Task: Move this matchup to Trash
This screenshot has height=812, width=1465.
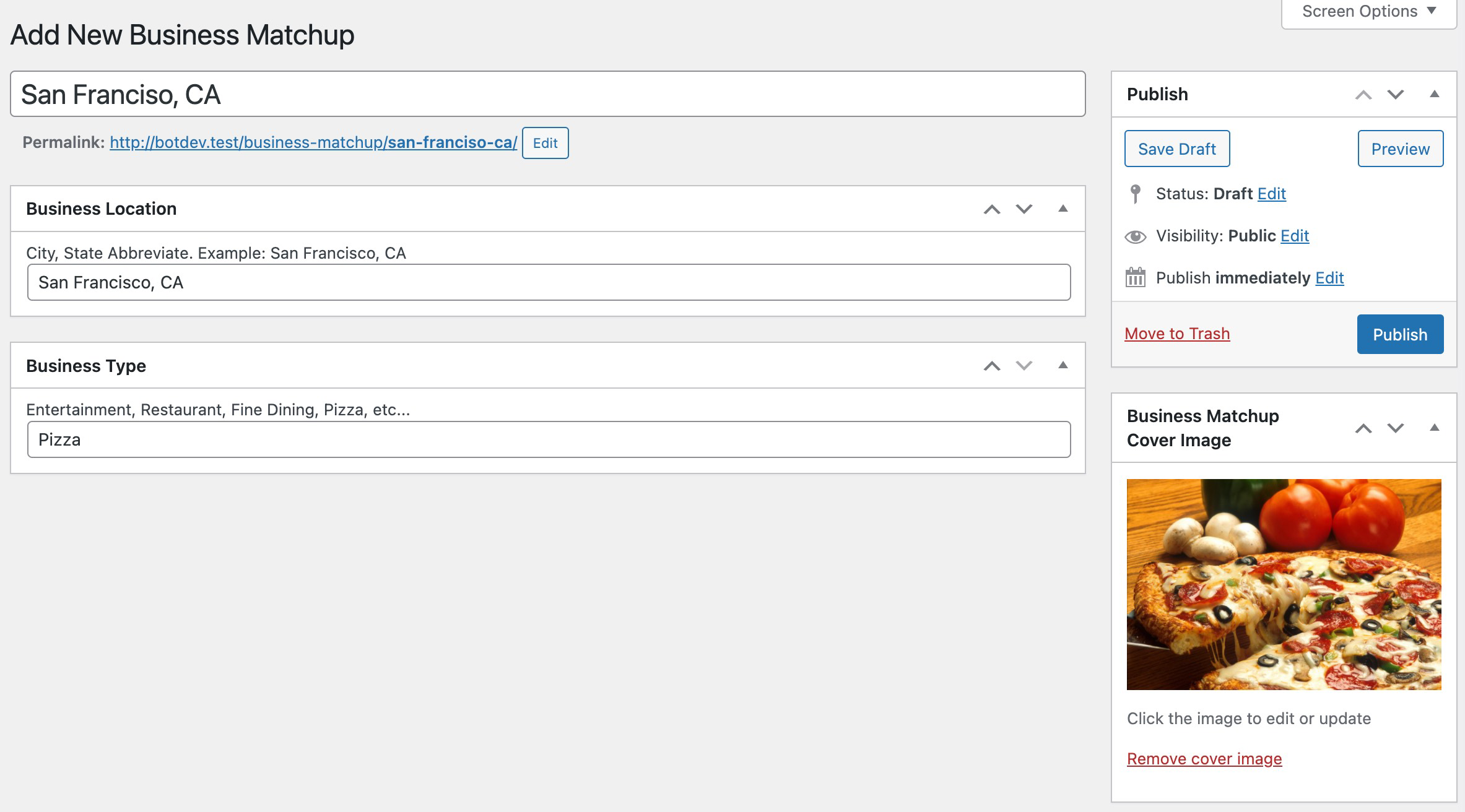Action: 1177,334
